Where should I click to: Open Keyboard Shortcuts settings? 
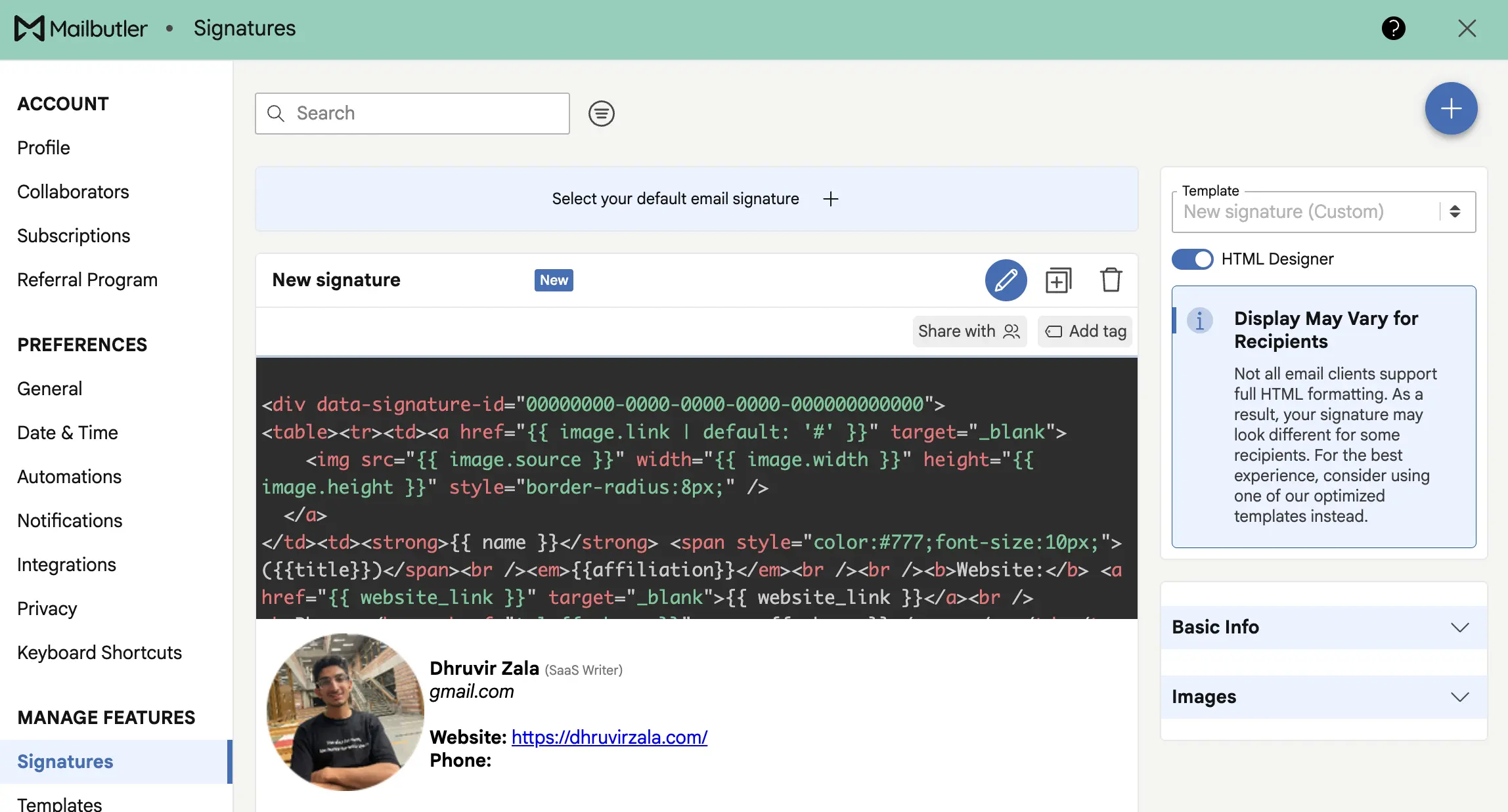coord(99,652)
